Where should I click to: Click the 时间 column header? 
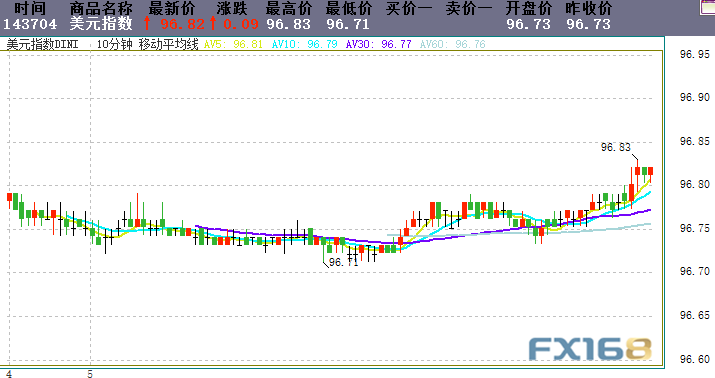[30, 8]
